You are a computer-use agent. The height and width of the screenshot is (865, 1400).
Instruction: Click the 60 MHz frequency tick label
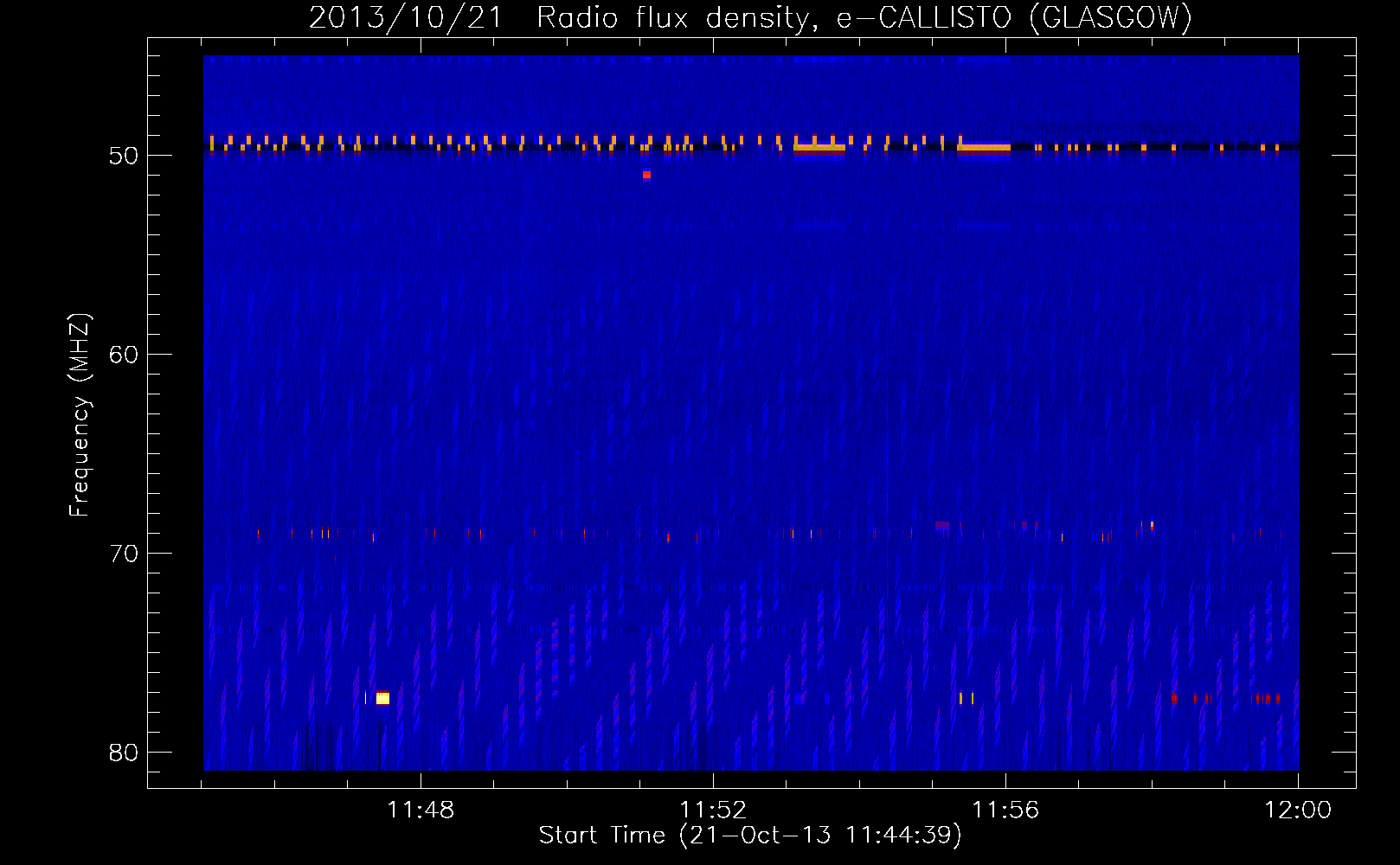point(124,355)
